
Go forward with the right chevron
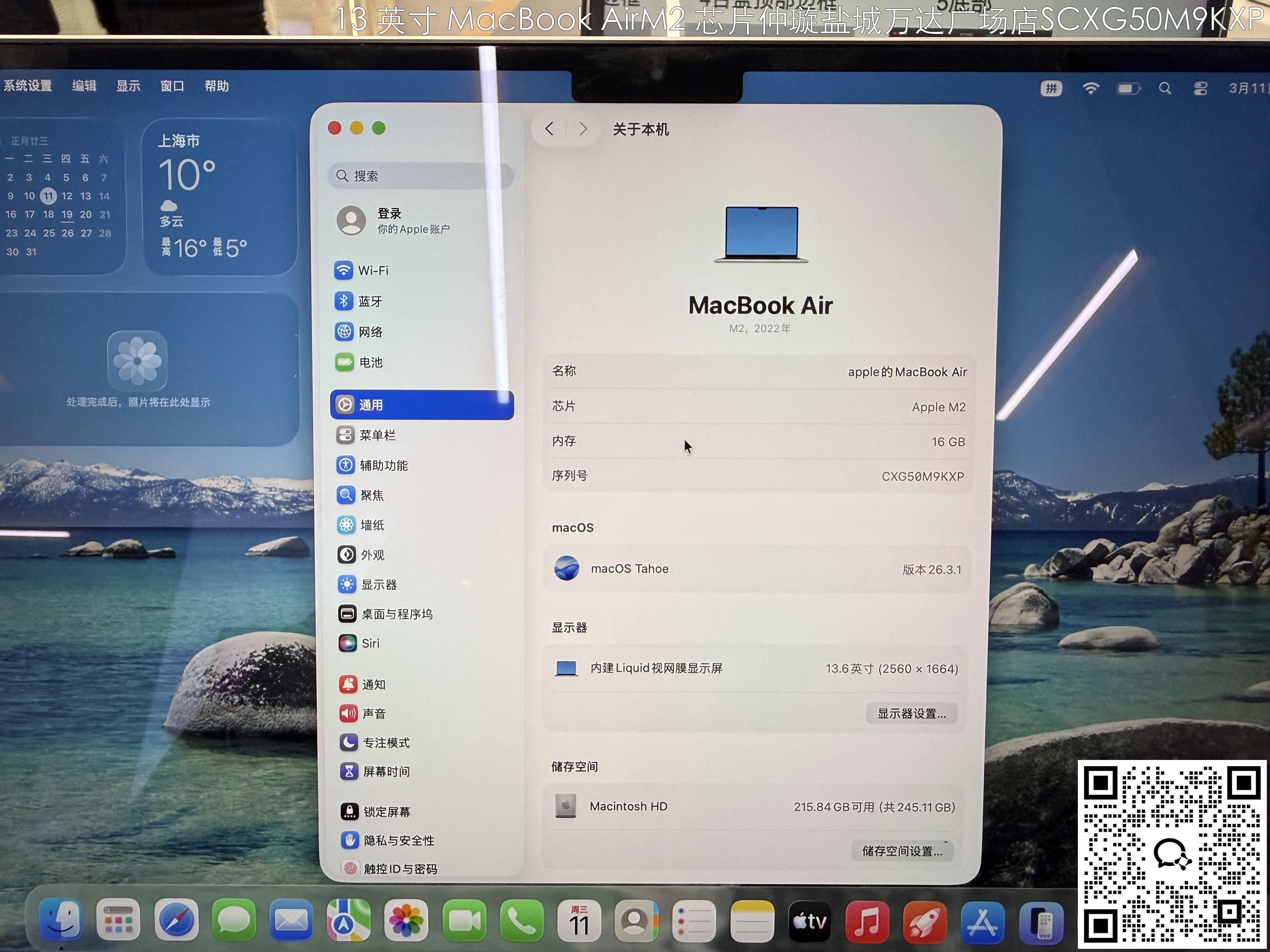point(583,129)
